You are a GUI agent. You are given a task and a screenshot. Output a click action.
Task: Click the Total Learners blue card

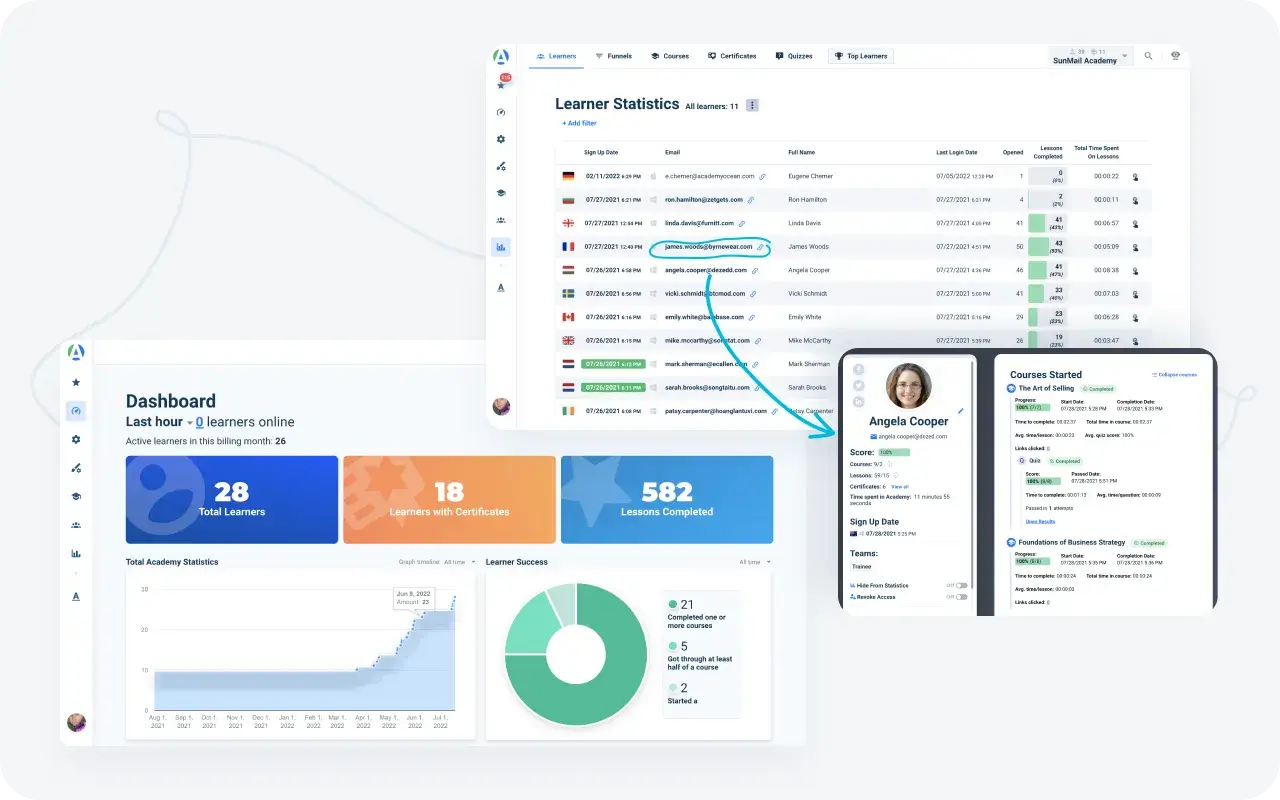231,500
